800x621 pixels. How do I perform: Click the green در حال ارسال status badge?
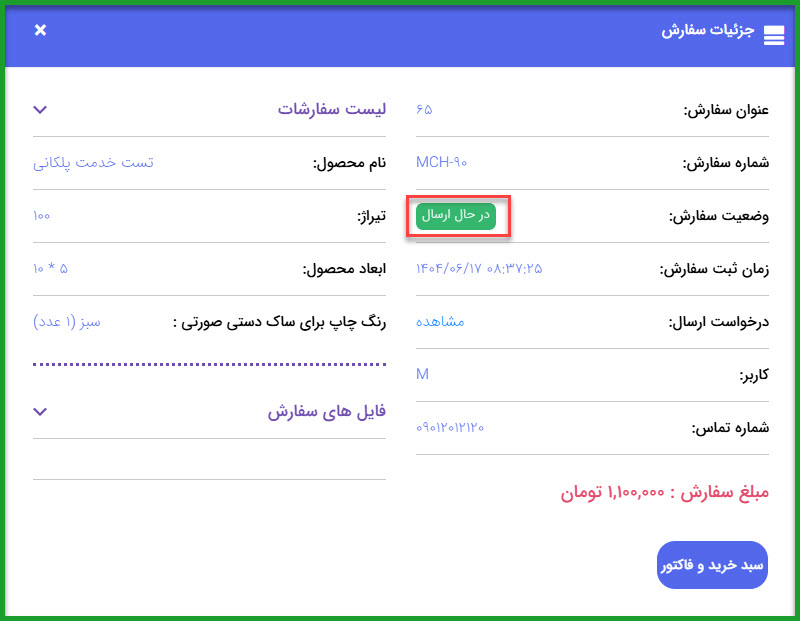pos(456,215)
